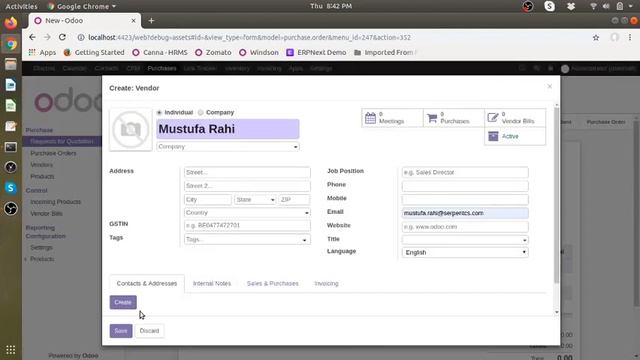Open the Activities overview
Viewport: 640px width, 360px height.
pos(21,6)
